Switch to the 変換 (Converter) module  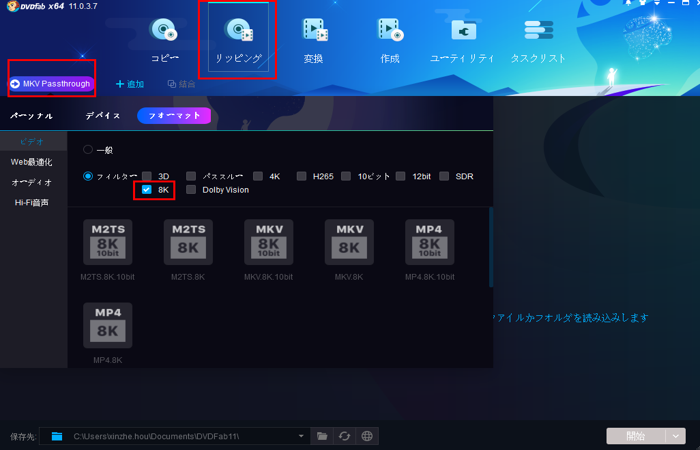(314, 41)
